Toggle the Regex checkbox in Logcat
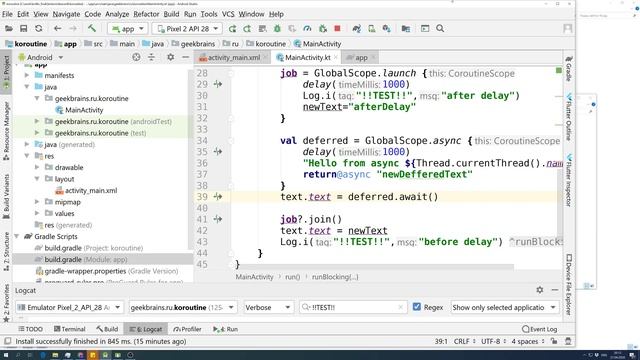 coord(416,307)
